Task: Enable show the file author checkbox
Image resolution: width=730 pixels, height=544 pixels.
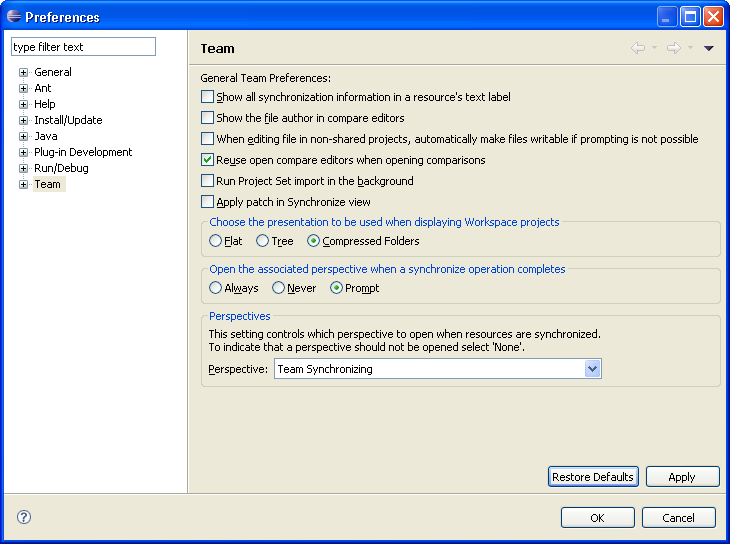Action: (x=207, y=117)
